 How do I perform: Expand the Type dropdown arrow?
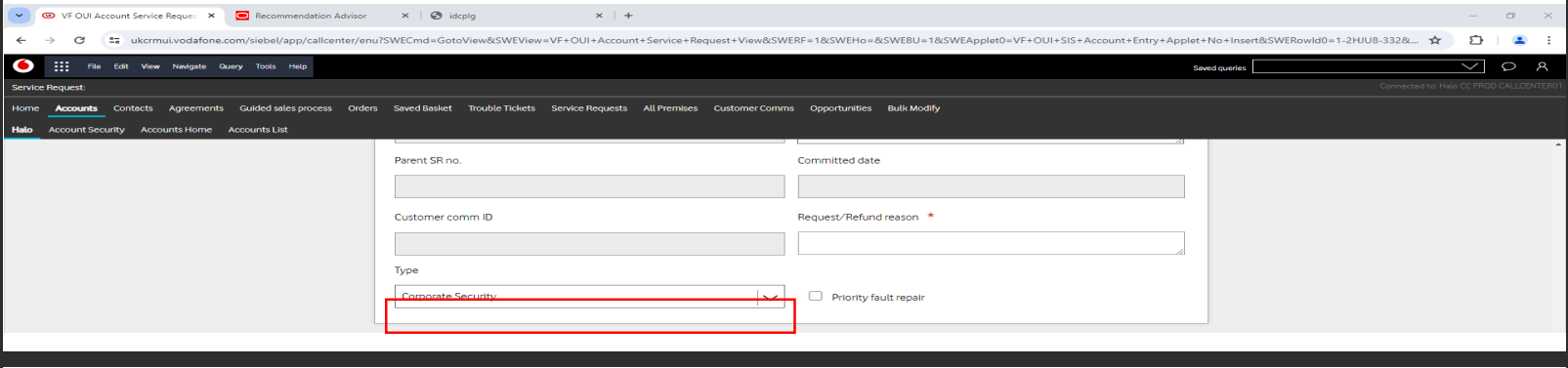coord(771,297)
